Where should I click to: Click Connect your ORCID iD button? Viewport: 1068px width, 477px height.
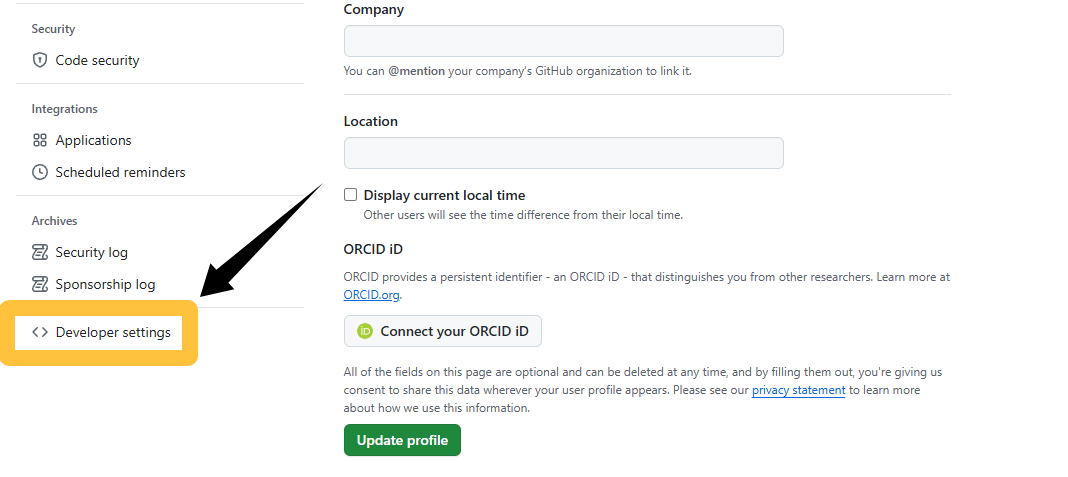(x=443, y=331)
